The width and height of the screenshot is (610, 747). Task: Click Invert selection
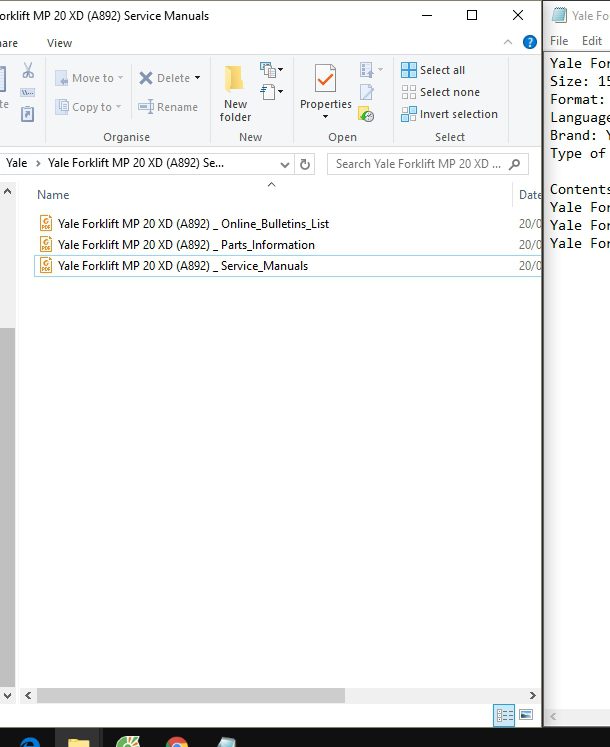tap(449, 114)
